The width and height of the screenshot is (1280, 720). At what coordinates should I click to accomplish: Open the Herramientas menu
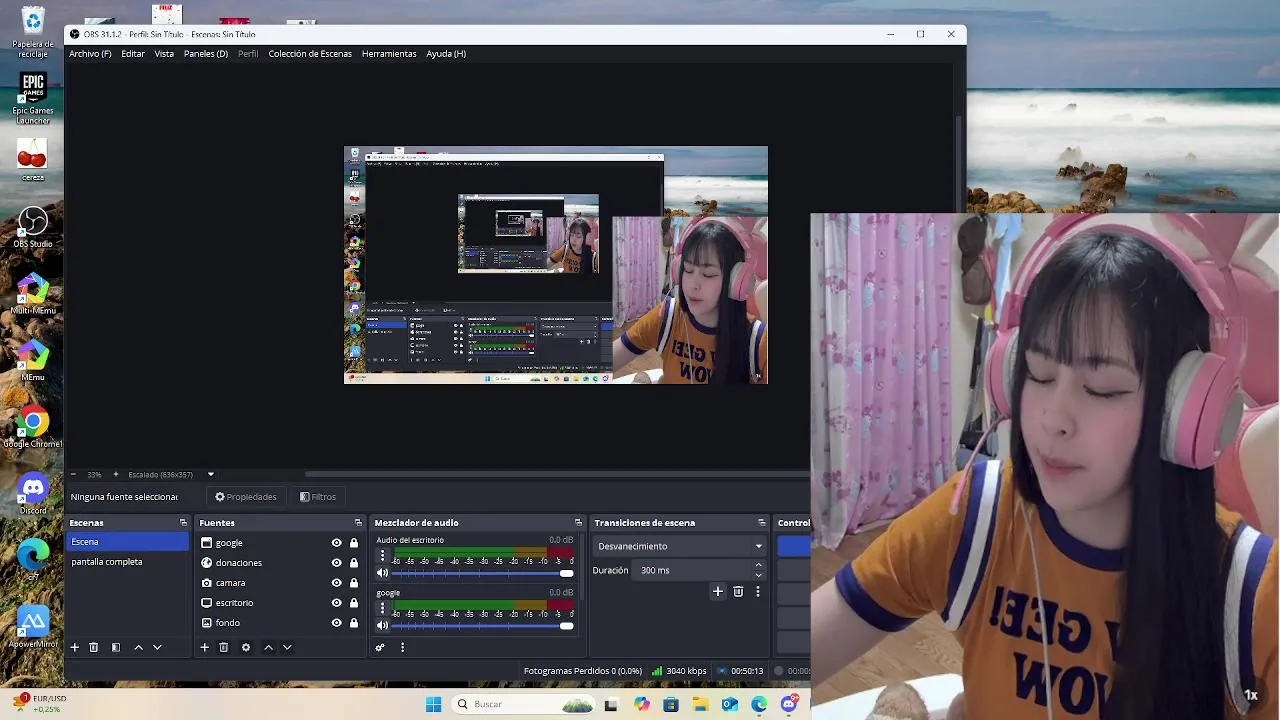tap(389, 54)
